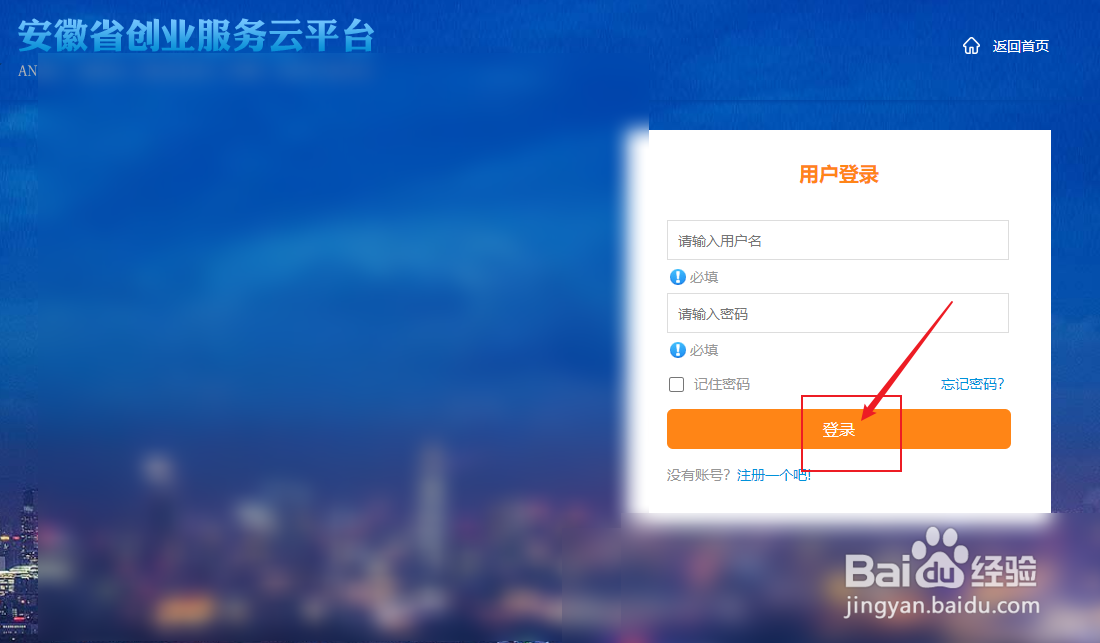Click the 记住密码 label text
This screenshot has width=1100, height=643.
pos(722,384)
